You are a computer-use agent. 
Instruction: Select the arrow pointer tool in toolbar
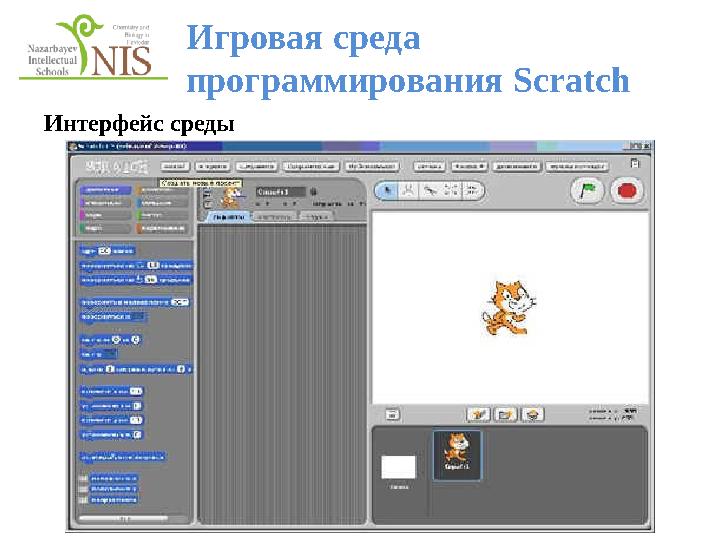pyautogui.click(x=388, y=190)
